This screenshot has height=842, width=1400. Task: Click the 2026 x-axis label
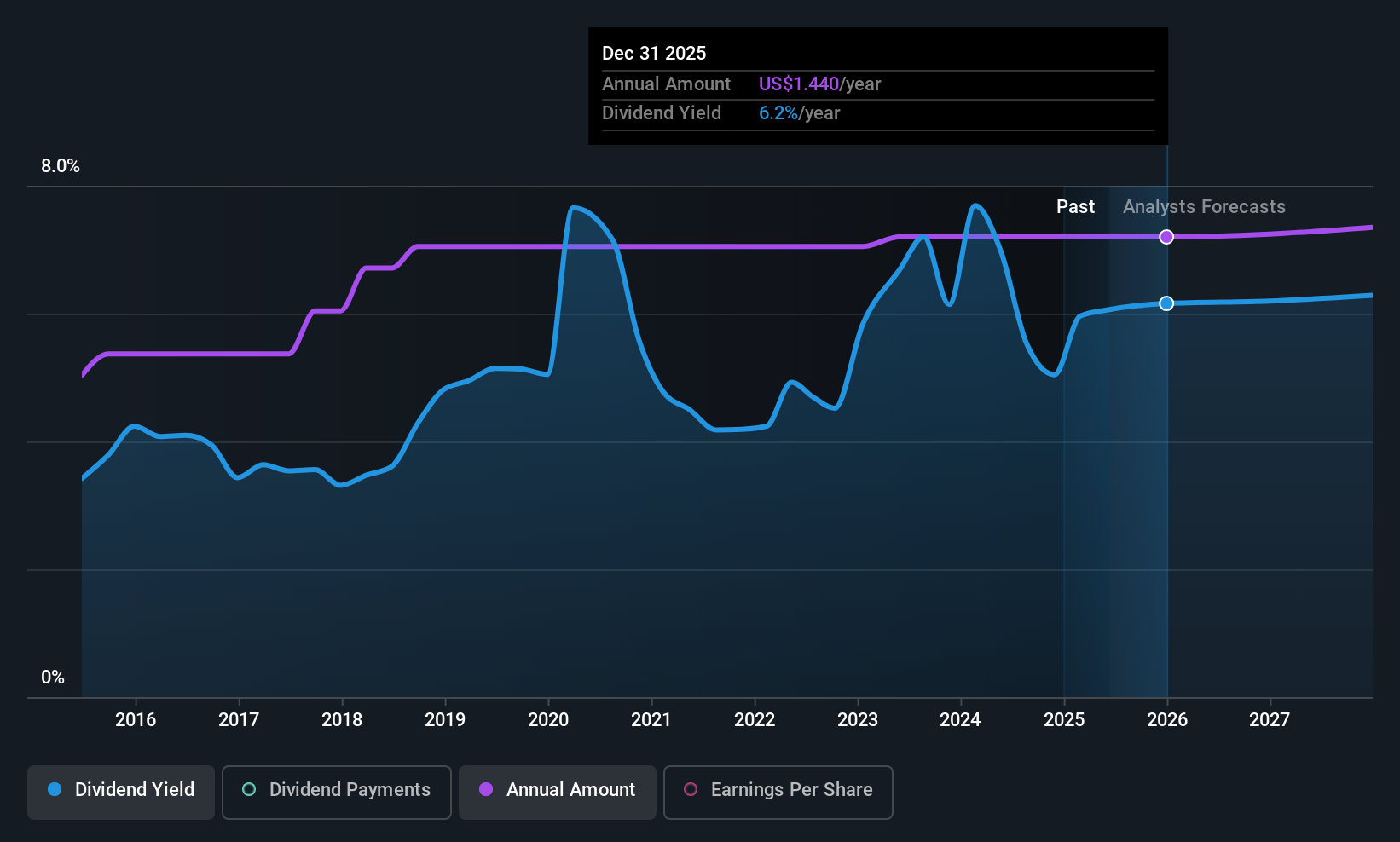[1167, 720]
